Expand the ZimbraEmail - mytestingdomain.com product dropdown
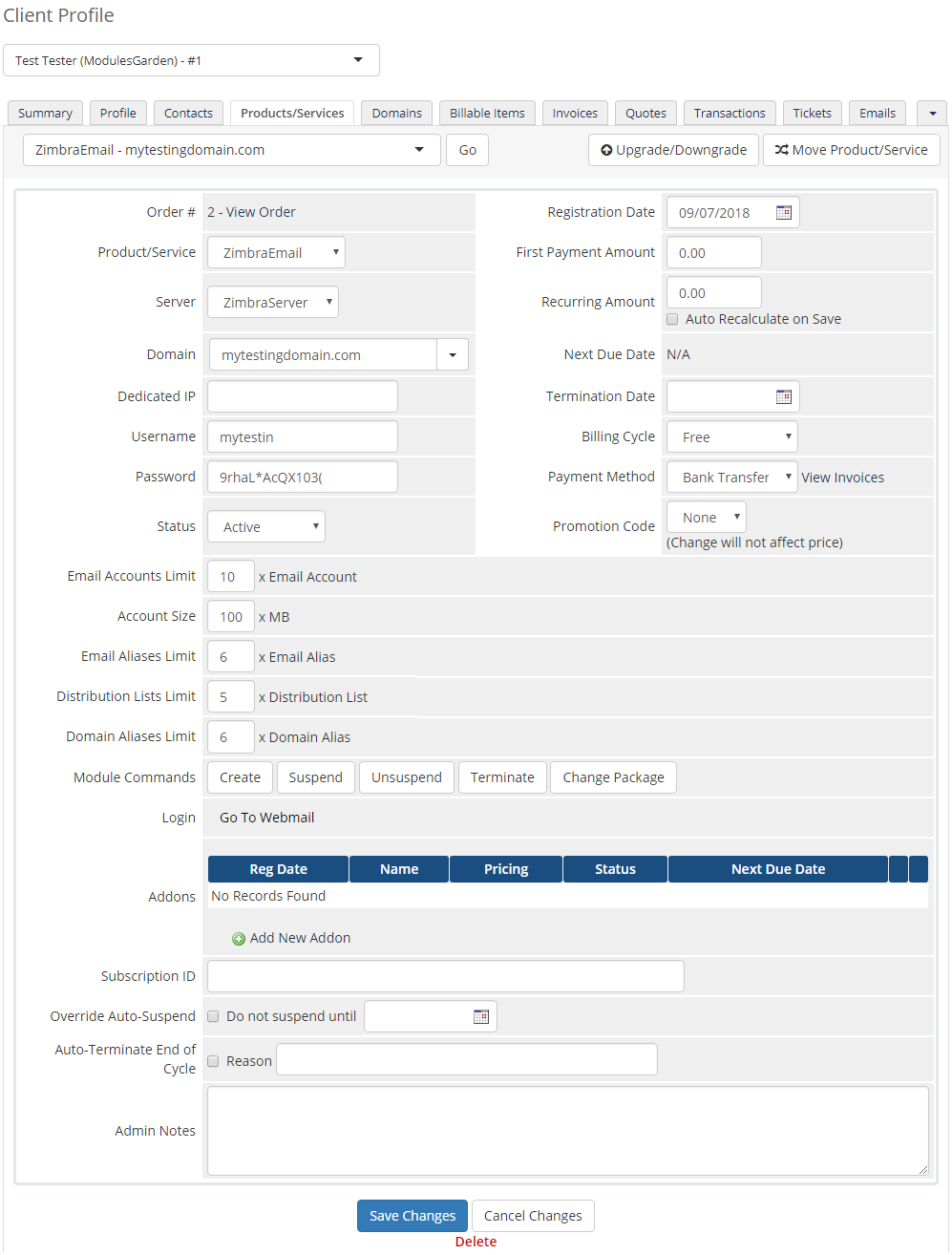This screenshot has height=1255, width=952. pyautogui.click(x=232, y=150)
